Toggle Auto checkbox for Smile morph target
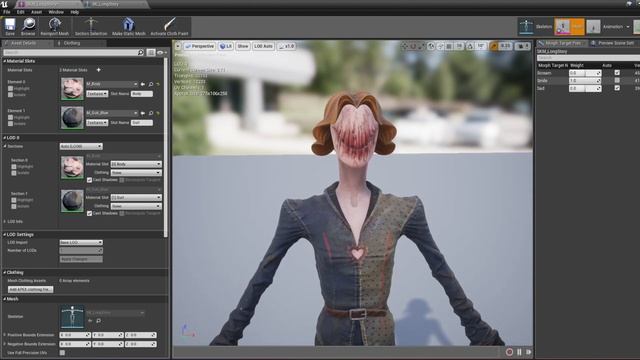640x360 pixels. [617, 80]
